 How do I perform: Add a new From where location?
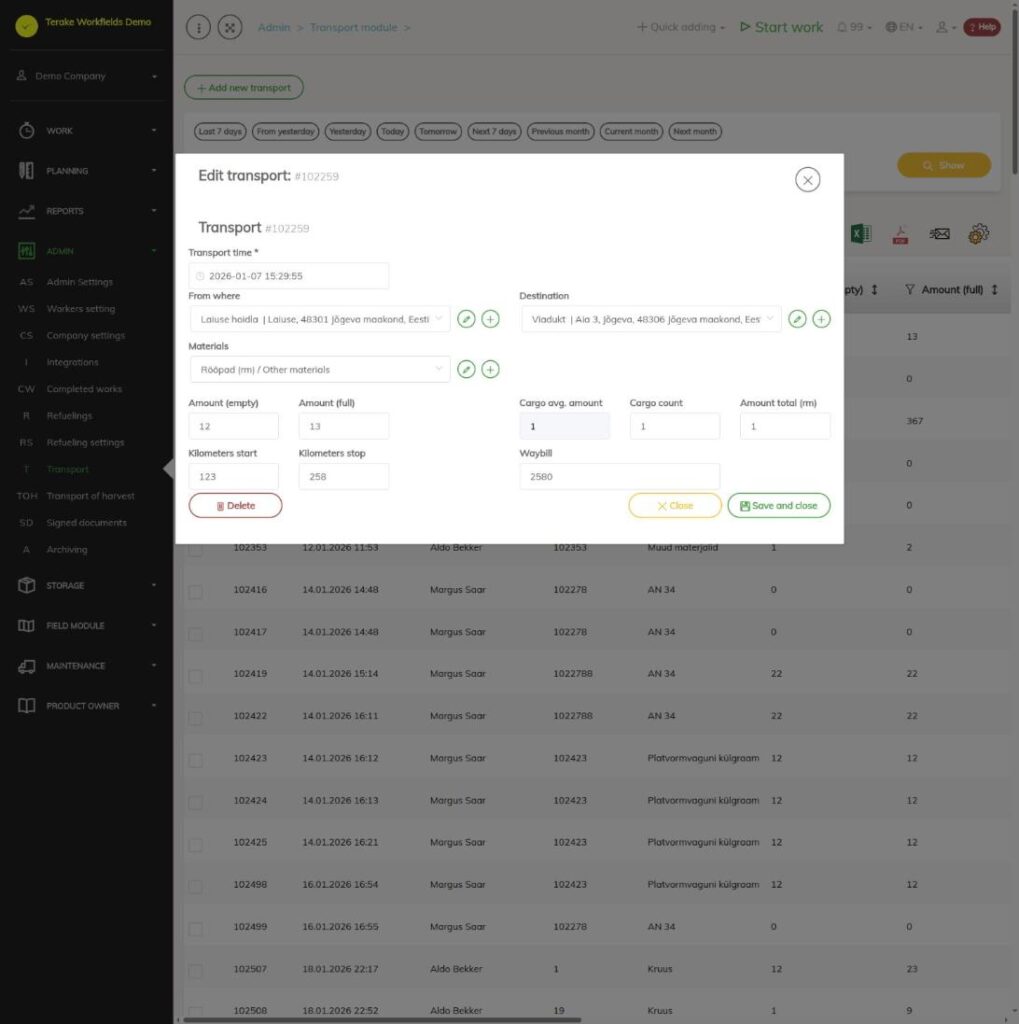[x=490, y=319]
